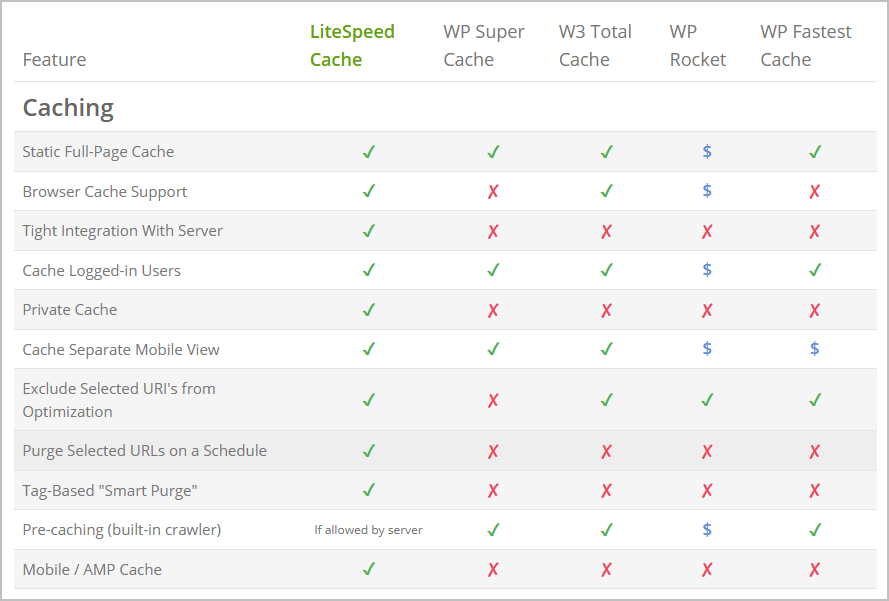The height and width of the screenshot is (601, 889).
Task: Click the Caching section heading
Action: [x=68, y=107]
